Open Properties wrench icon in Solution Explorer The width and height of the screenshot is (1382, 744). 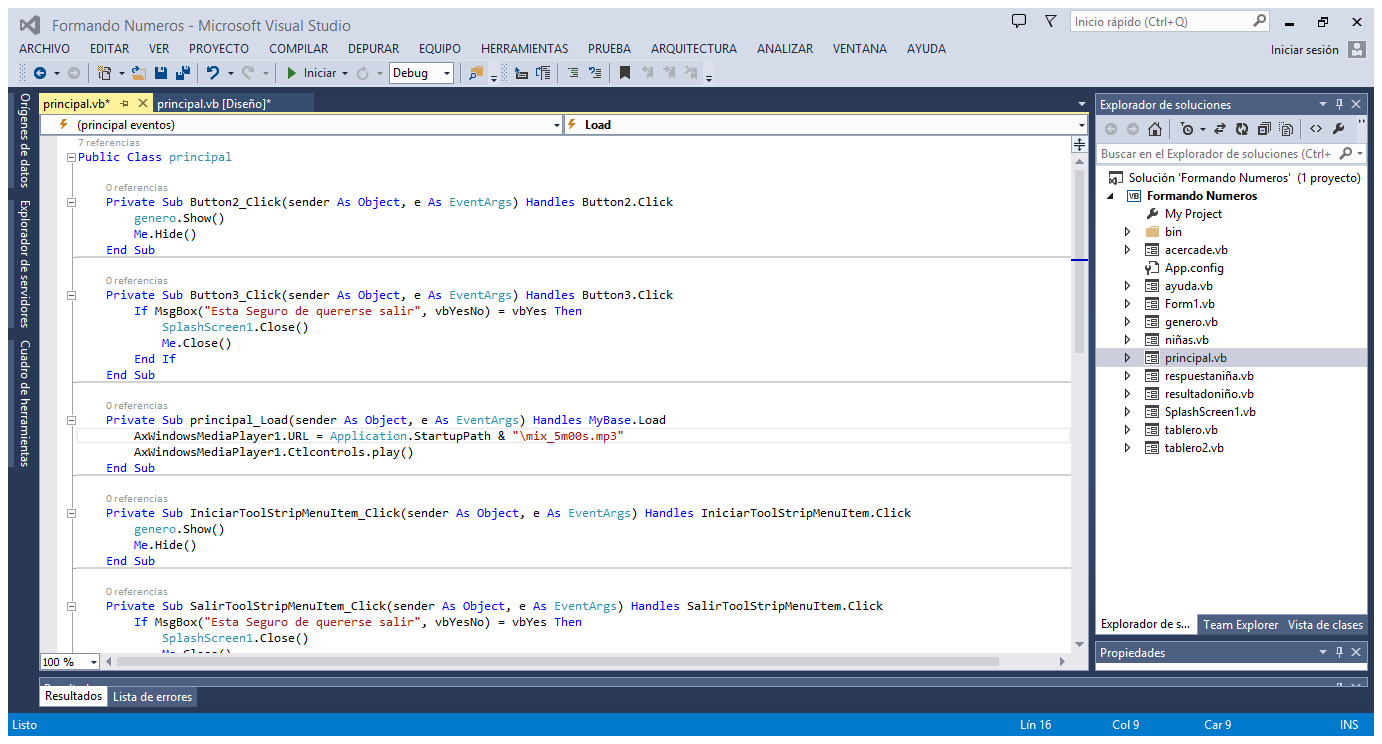click(x=1339, y=129)
